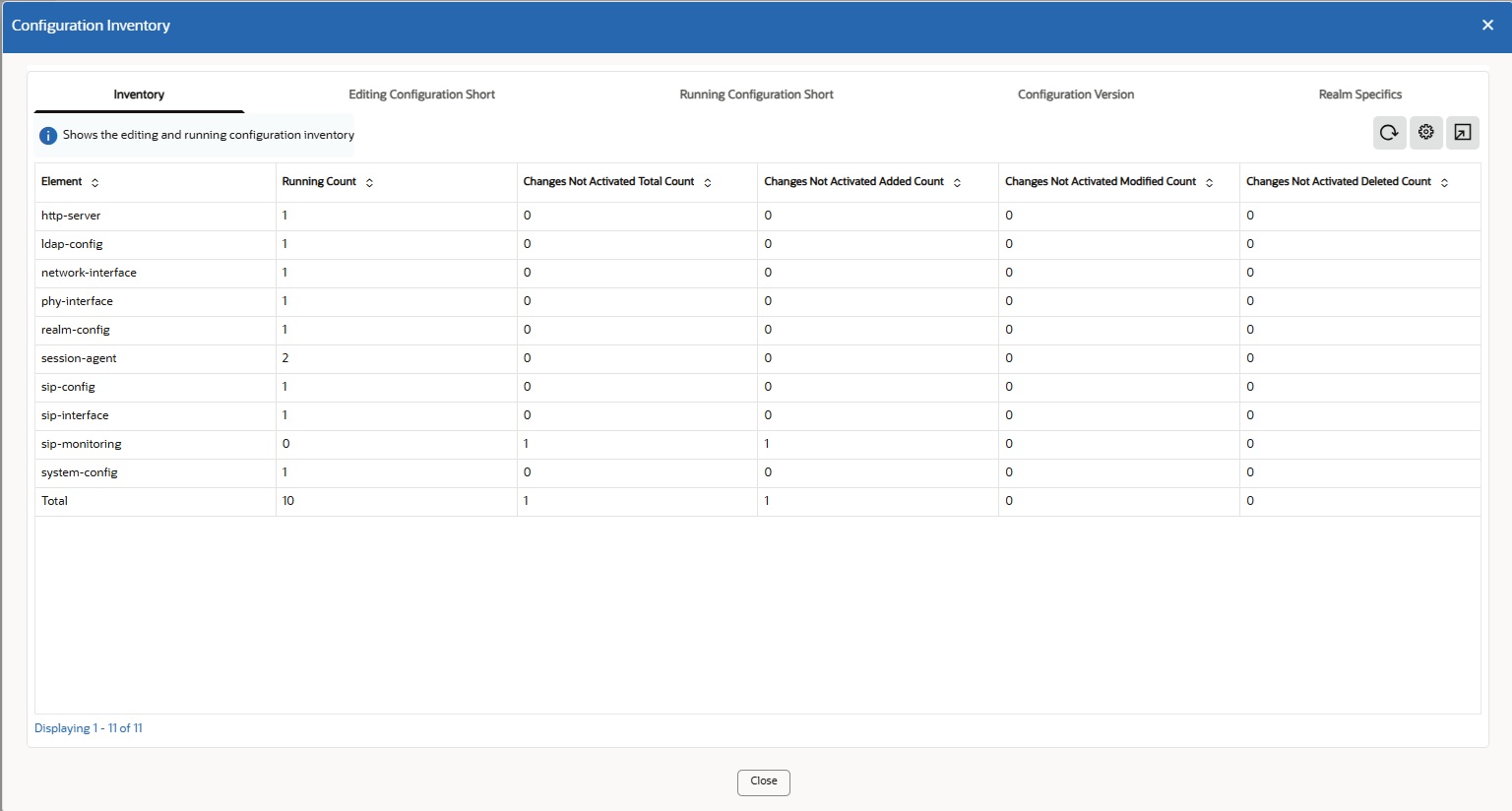Select the Editing Configuration Short tab
Screen dimensions: 1512x811
tap(421, 94)
